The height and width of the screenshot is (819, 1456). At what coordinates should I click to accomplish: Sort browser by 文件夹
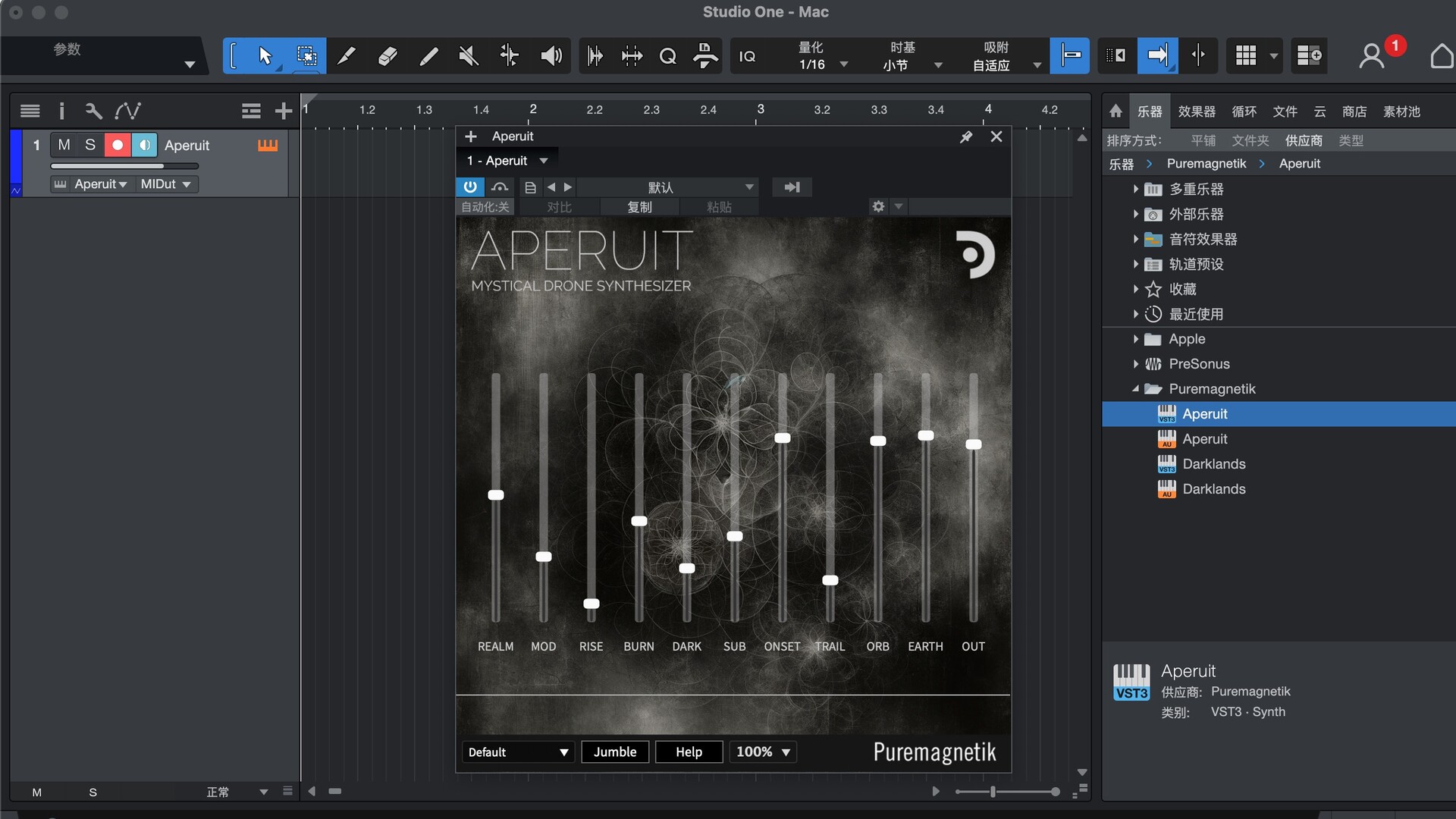pyautogui.click(x=1250, y=140)
